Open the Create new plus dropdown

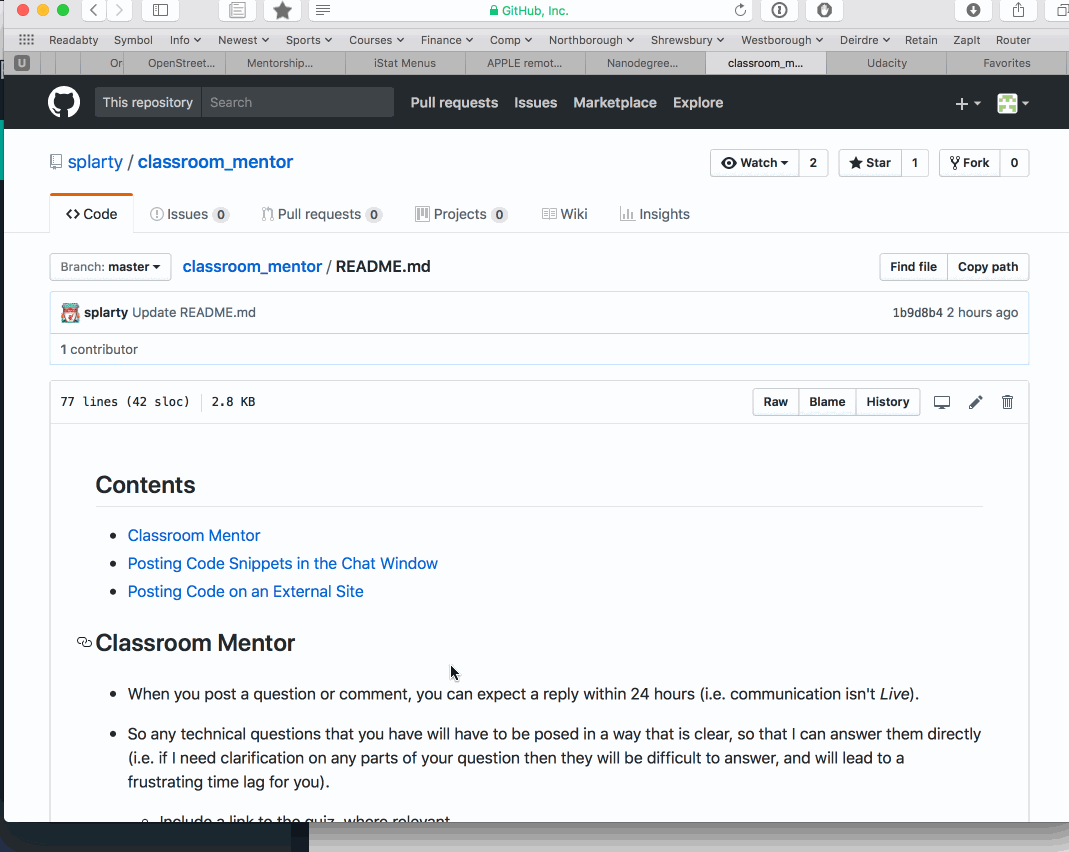pyautogui.click(x=967, y=104)
